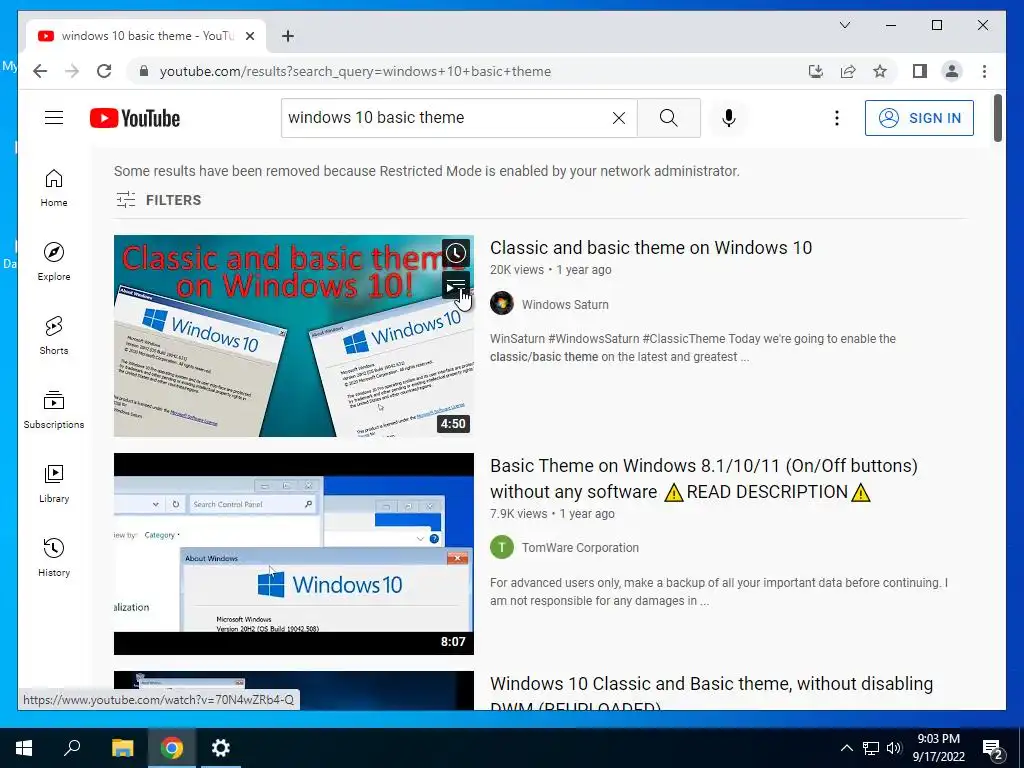
Task: Click the install app icon in address bar
Action: (x=816, y=71)
